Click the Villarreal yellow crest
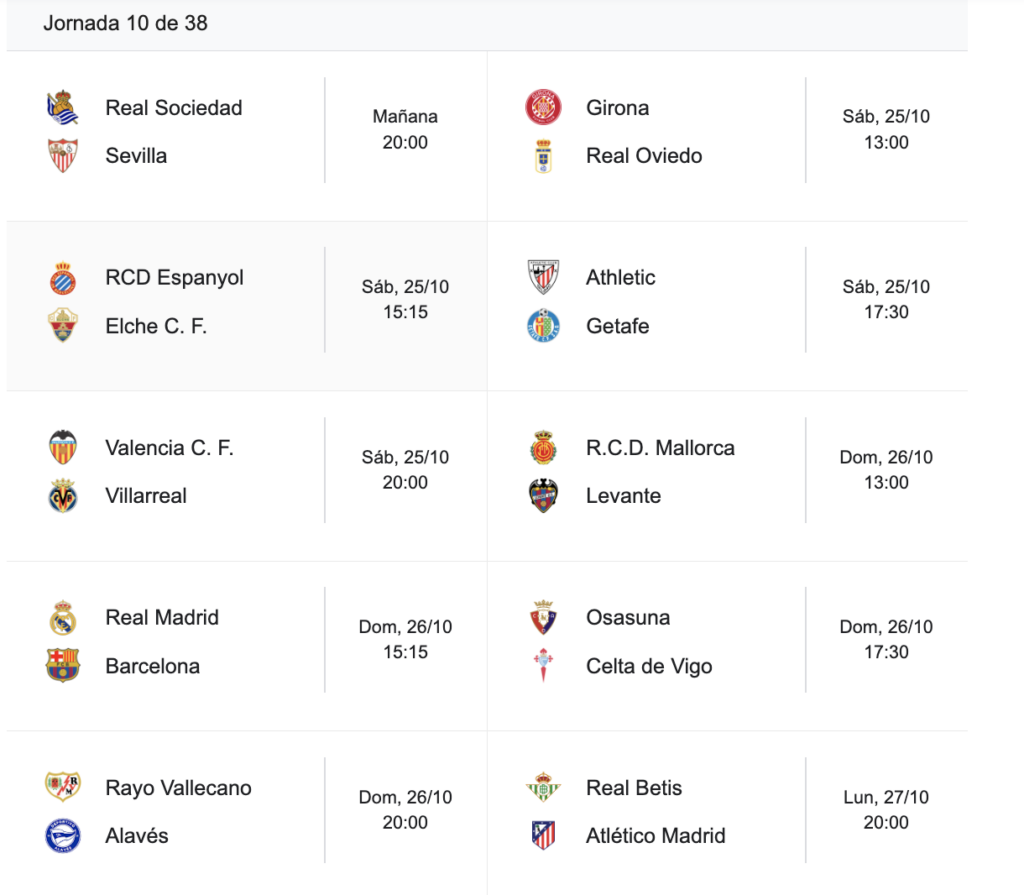The height and width of the screenshot is (895, 1024). click(63, 495)
